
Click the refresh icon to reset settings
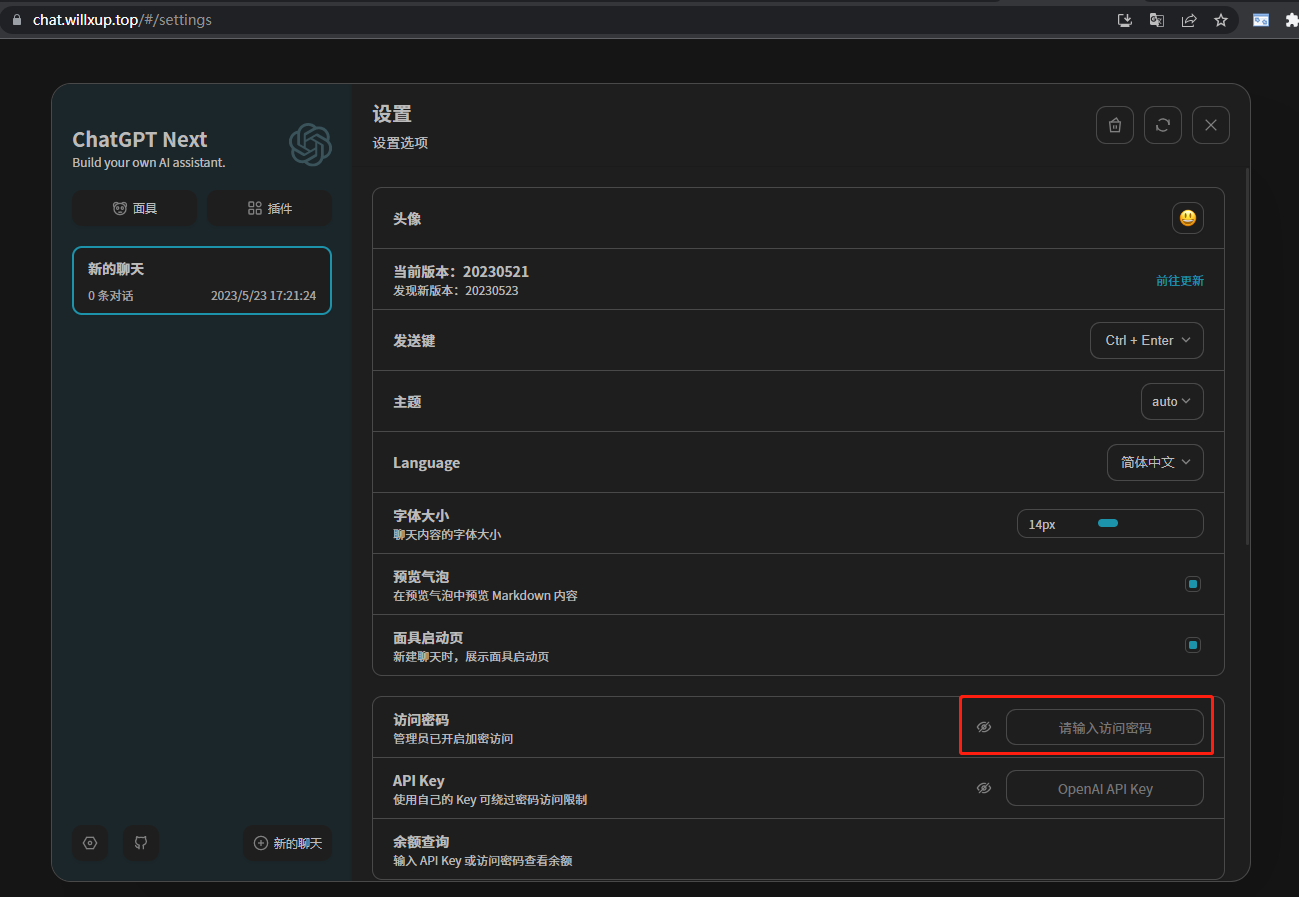click(x=1163, y=125)
